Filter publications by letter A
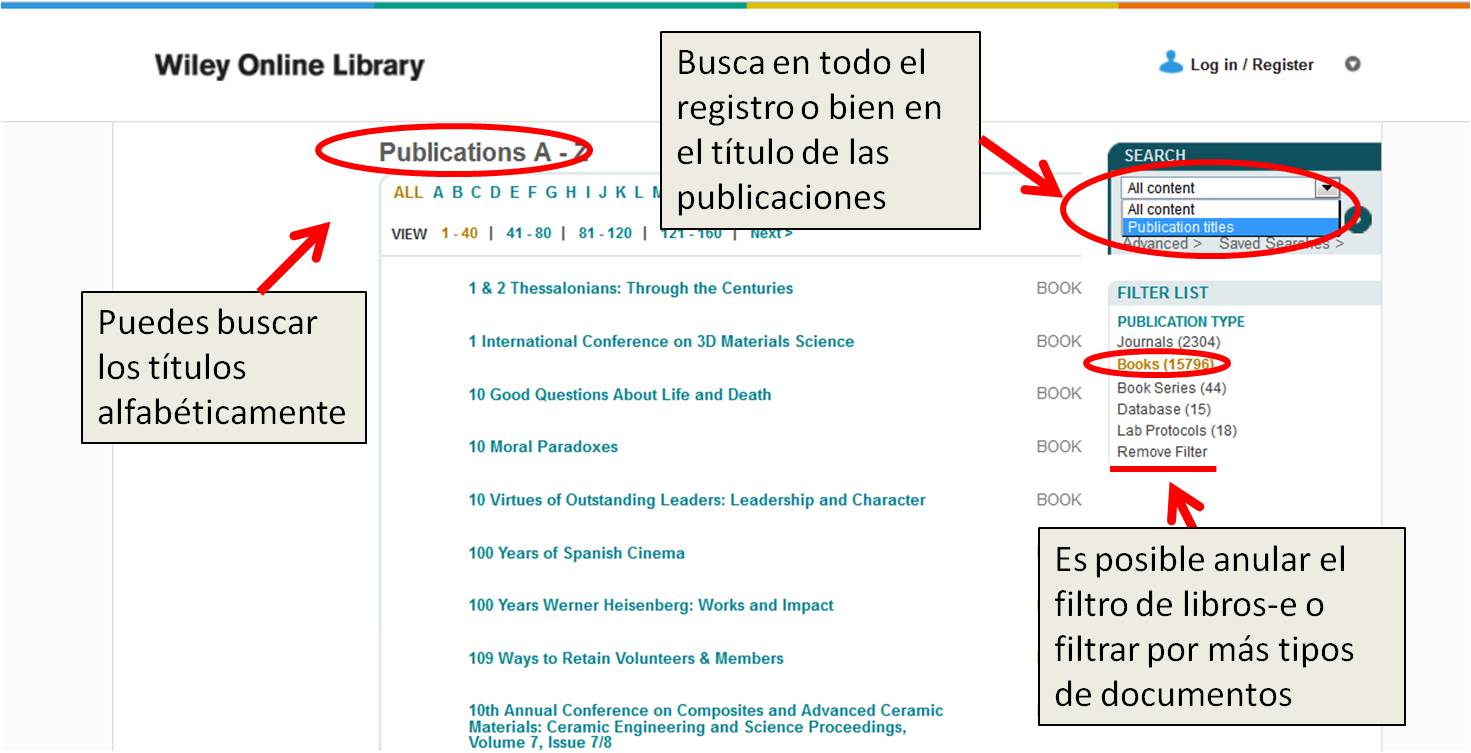The image size is (1471, 753). [x=438, y=193]
